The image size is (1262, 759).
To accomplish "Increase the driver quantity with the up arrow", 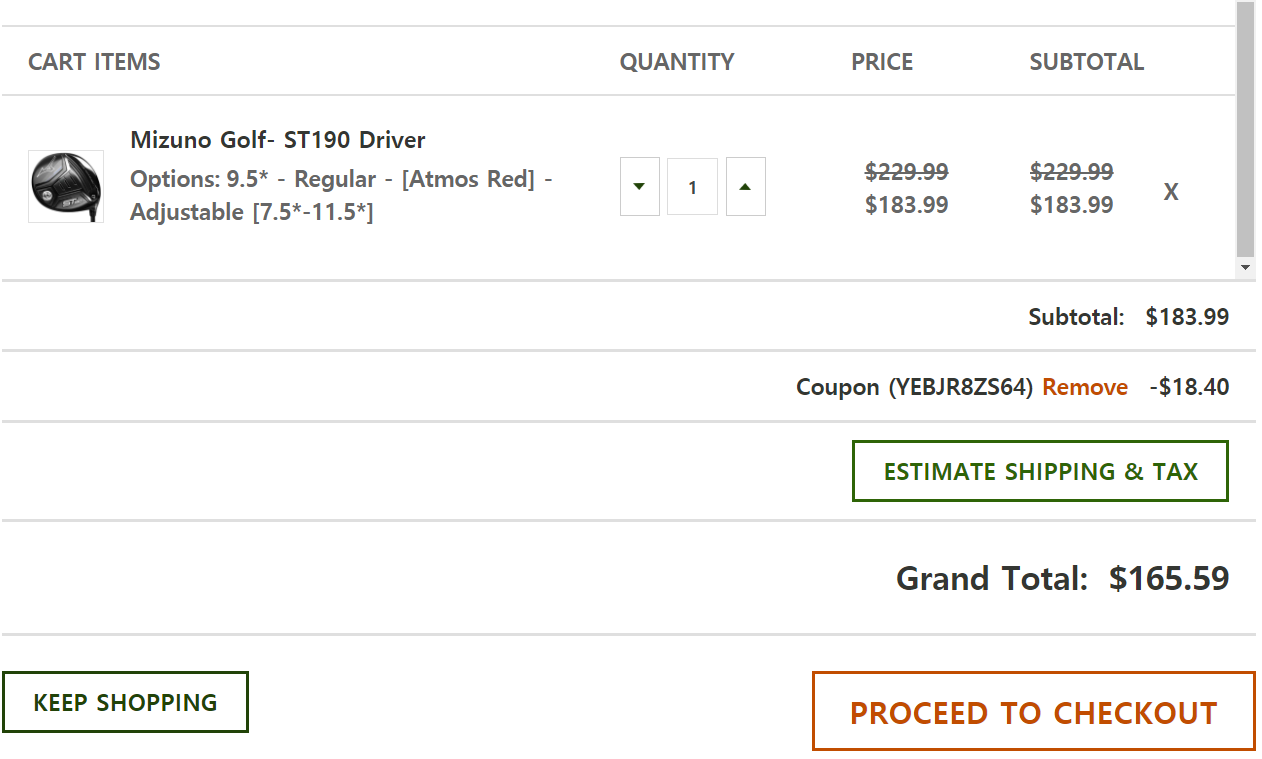I will (x=745, y=187).
